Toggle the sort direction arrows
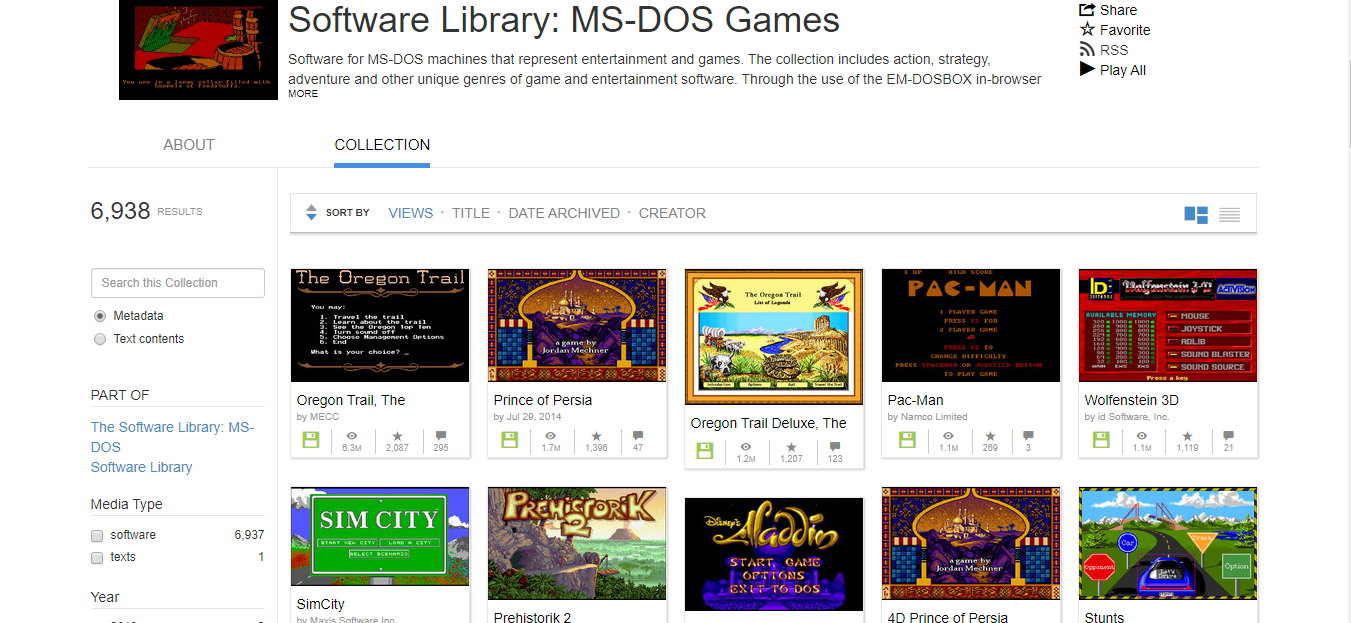 coord(310,213)
